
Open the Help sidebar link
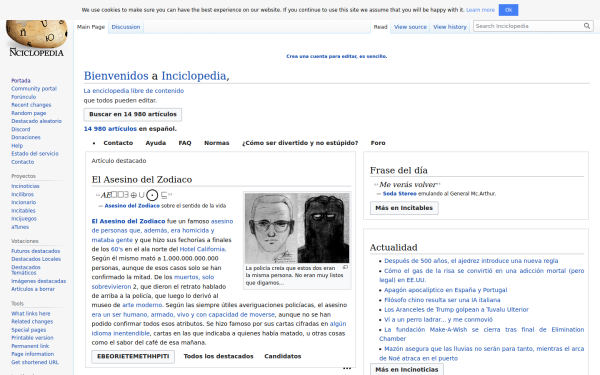[x=17, y=146]
